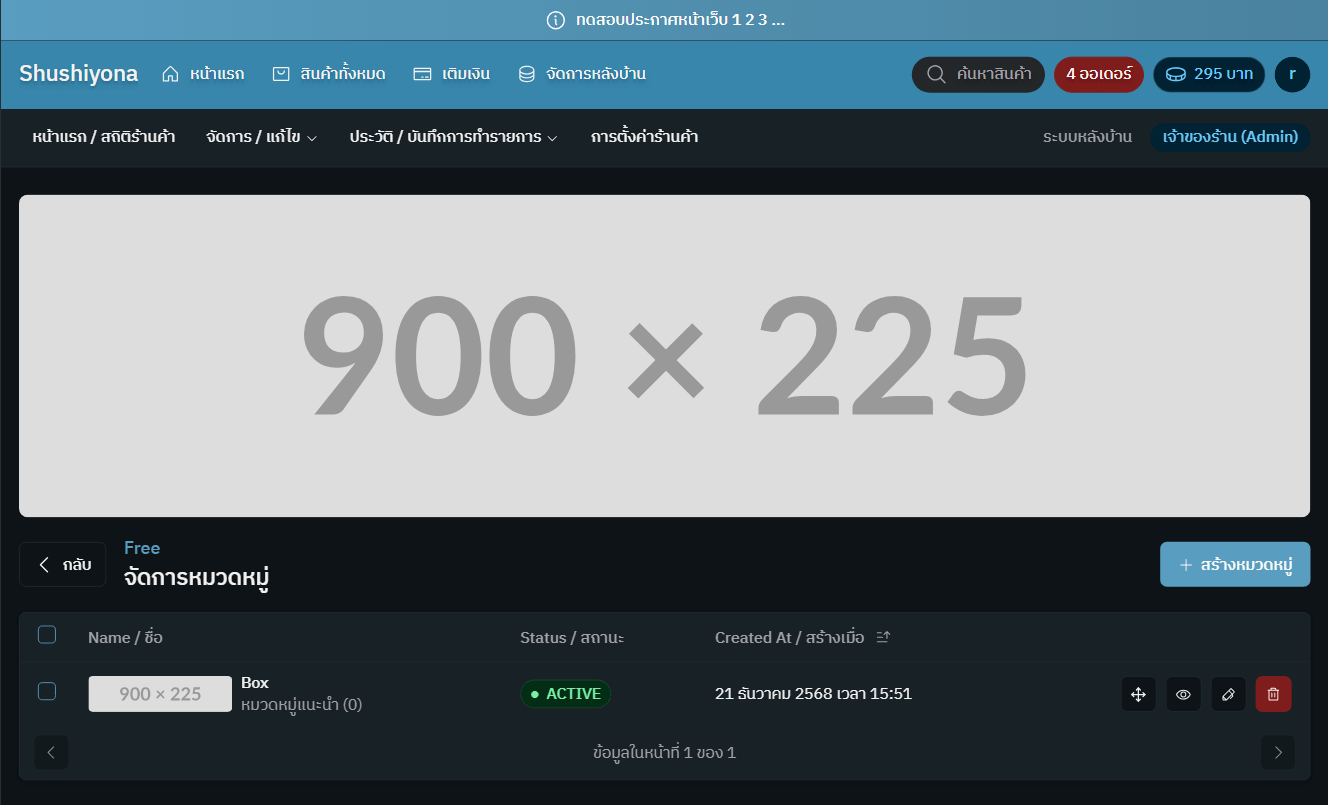Click the sort icon beside Created At
1328x805 pixels.
click(x=882, y=637)
